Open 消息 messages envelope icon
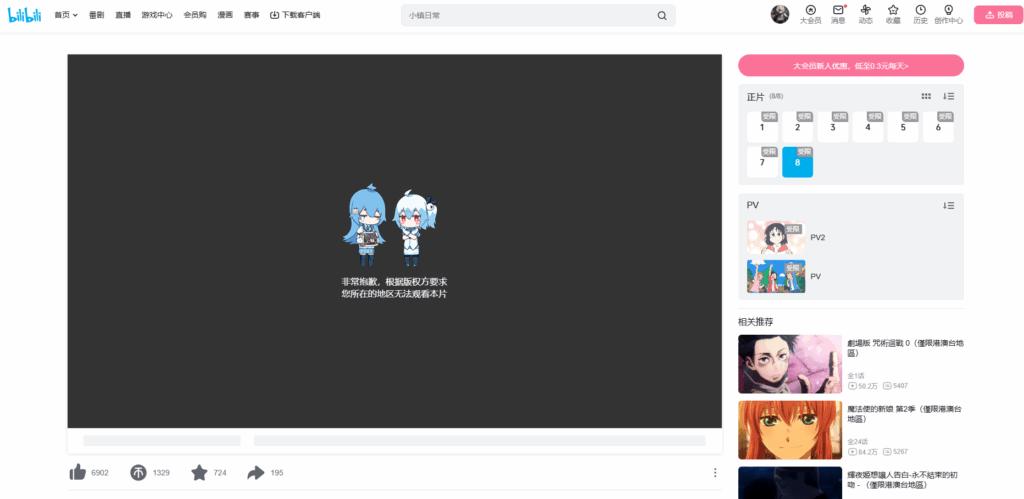 click(x=838, y=14)
